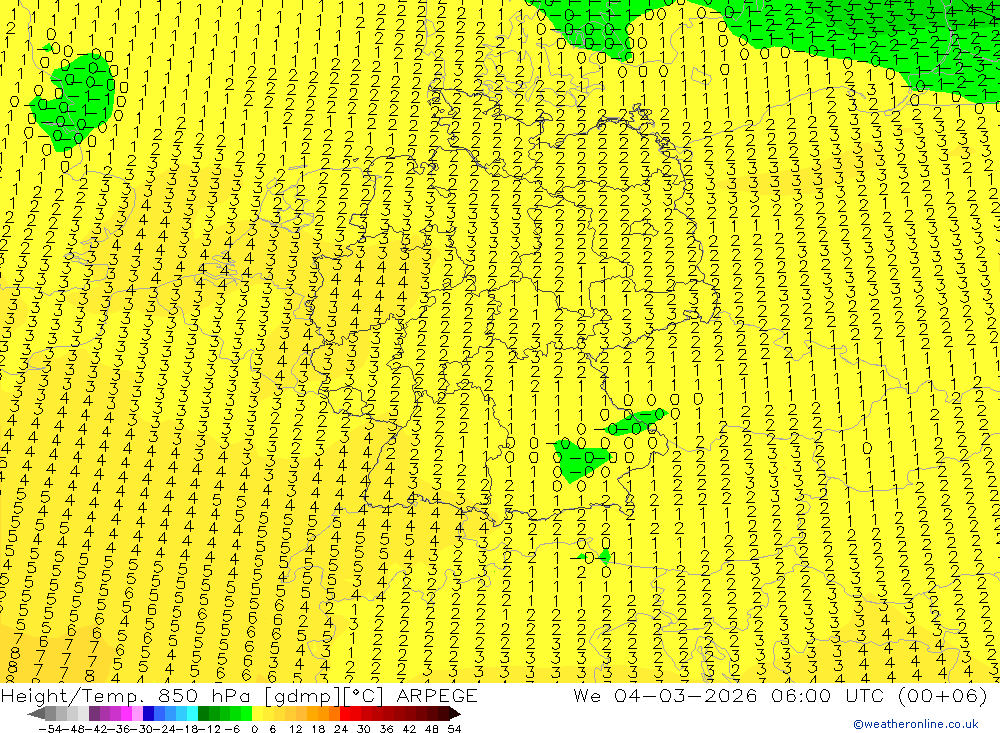Click the '-54' label on the color scale
This screenshot has width=1000, height=733.
[48, 729]
